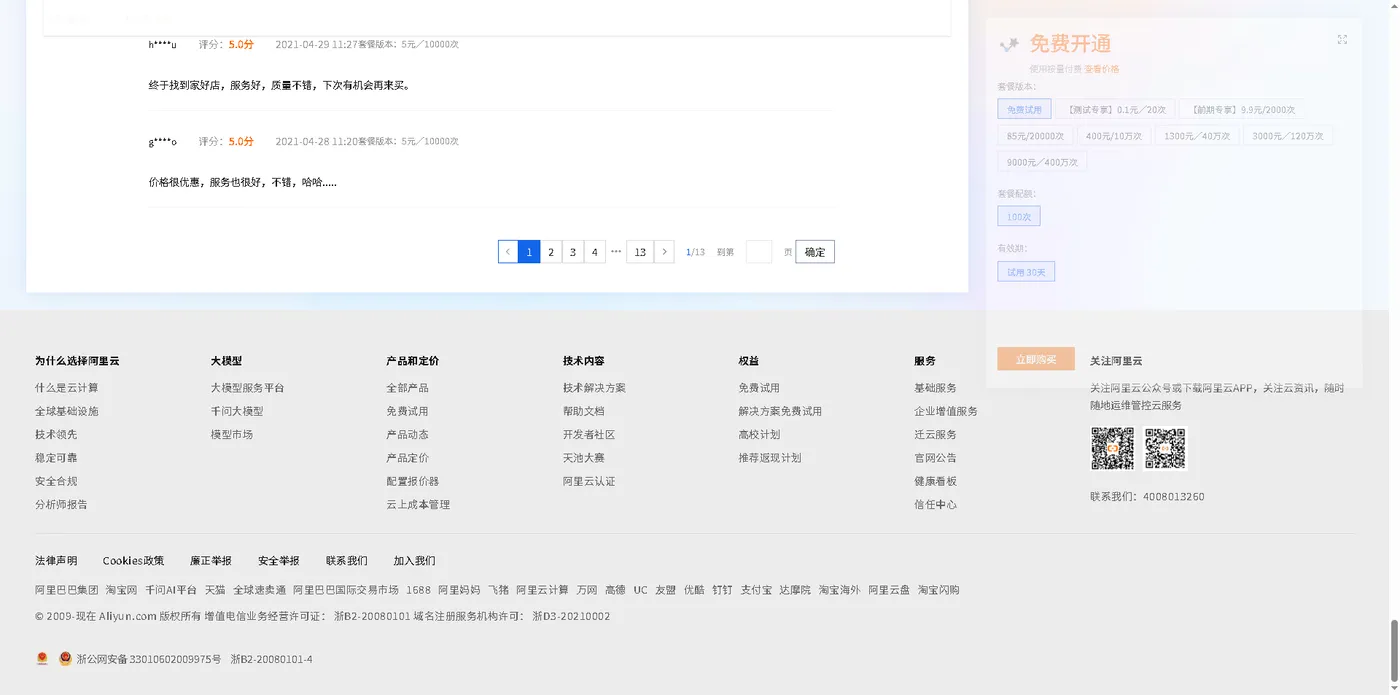Viewport: 1400px width, 695px height.
Task: Open 推荐返现计划 link
Action: click(770, 458)
